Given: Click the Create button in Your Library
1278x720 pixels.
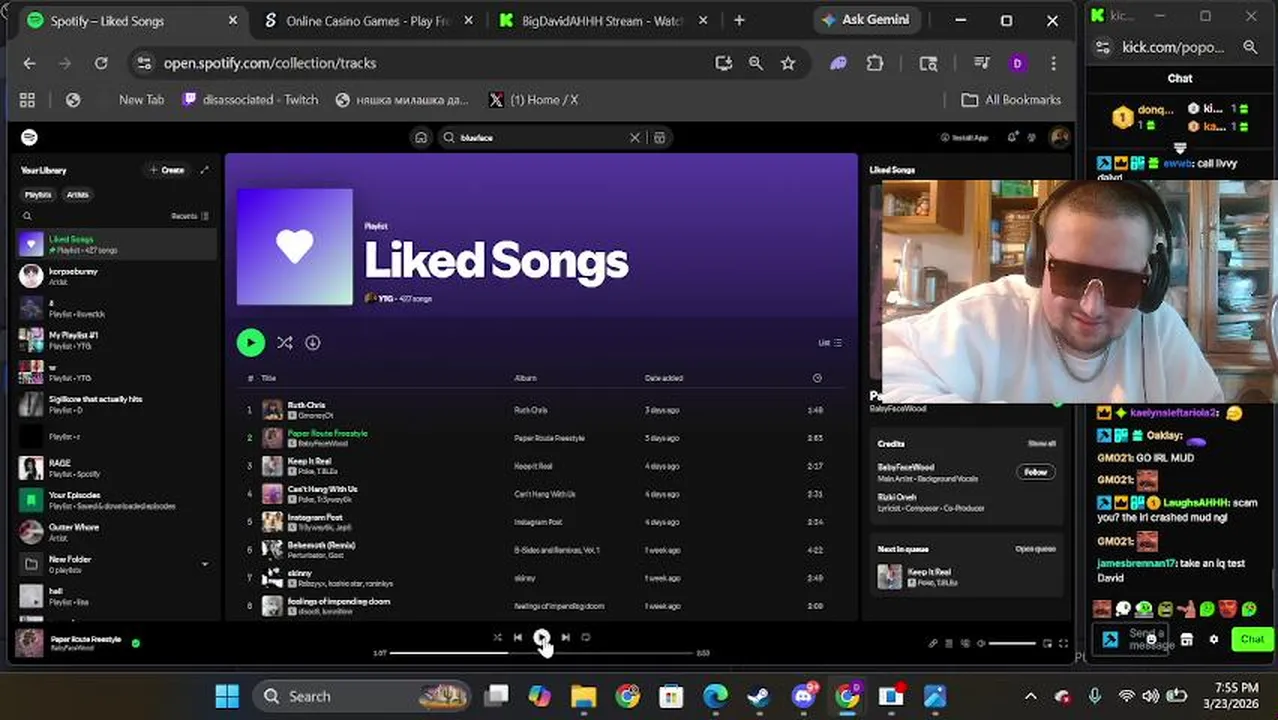Looking at the screenshot, I should [167, 170].
